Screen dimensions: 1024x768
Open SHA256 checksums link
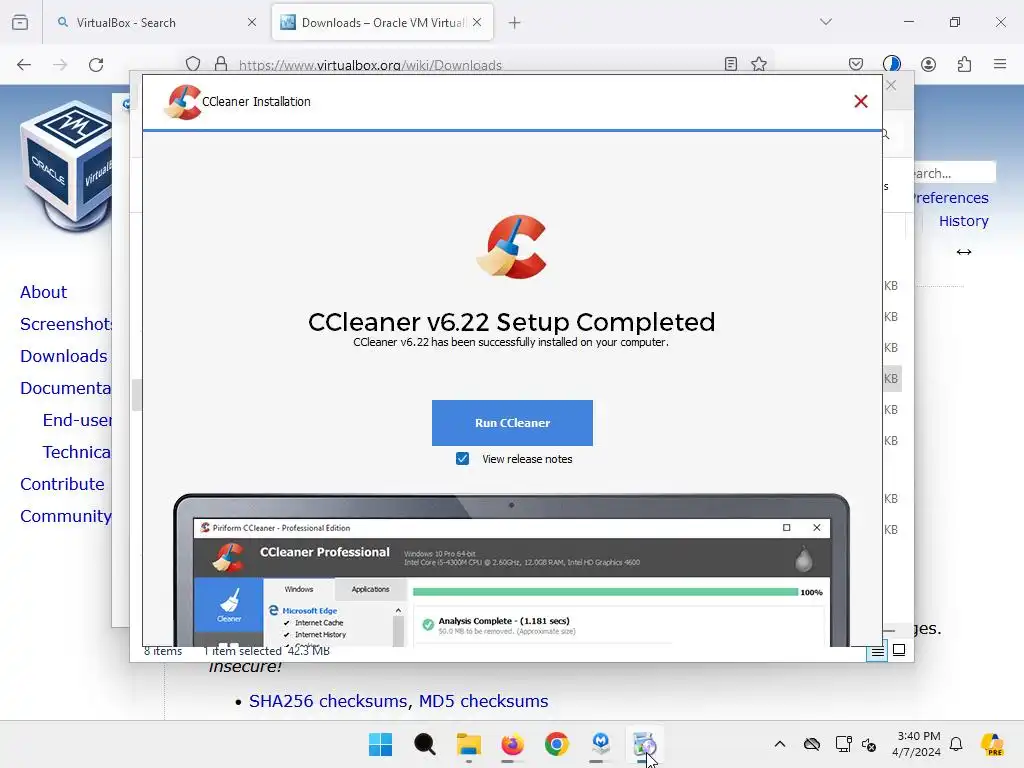(x=328, y=701)
